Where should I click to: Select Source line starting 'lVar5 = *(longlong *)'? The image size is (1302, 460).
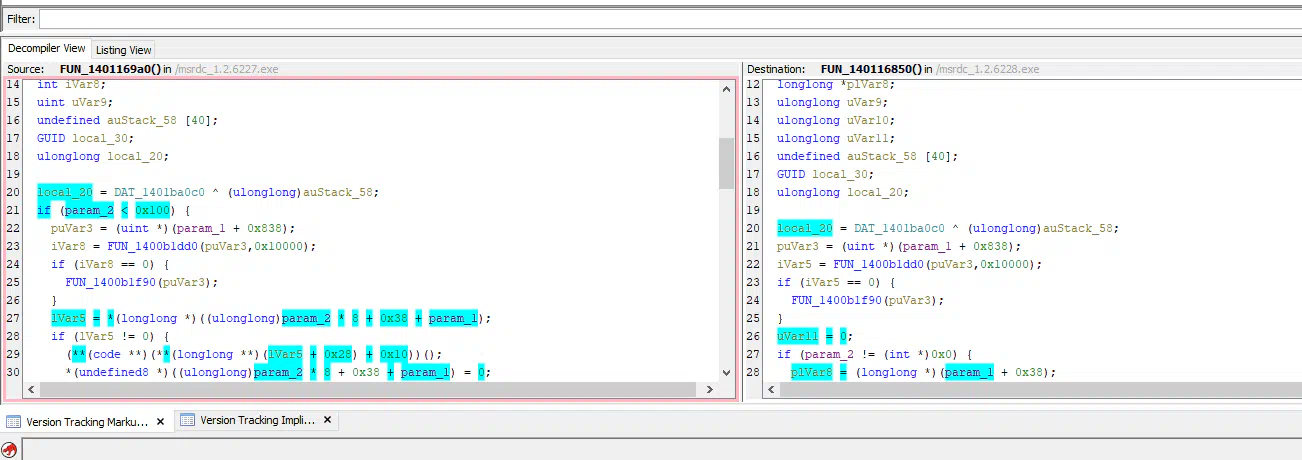[x=271, y=318]
